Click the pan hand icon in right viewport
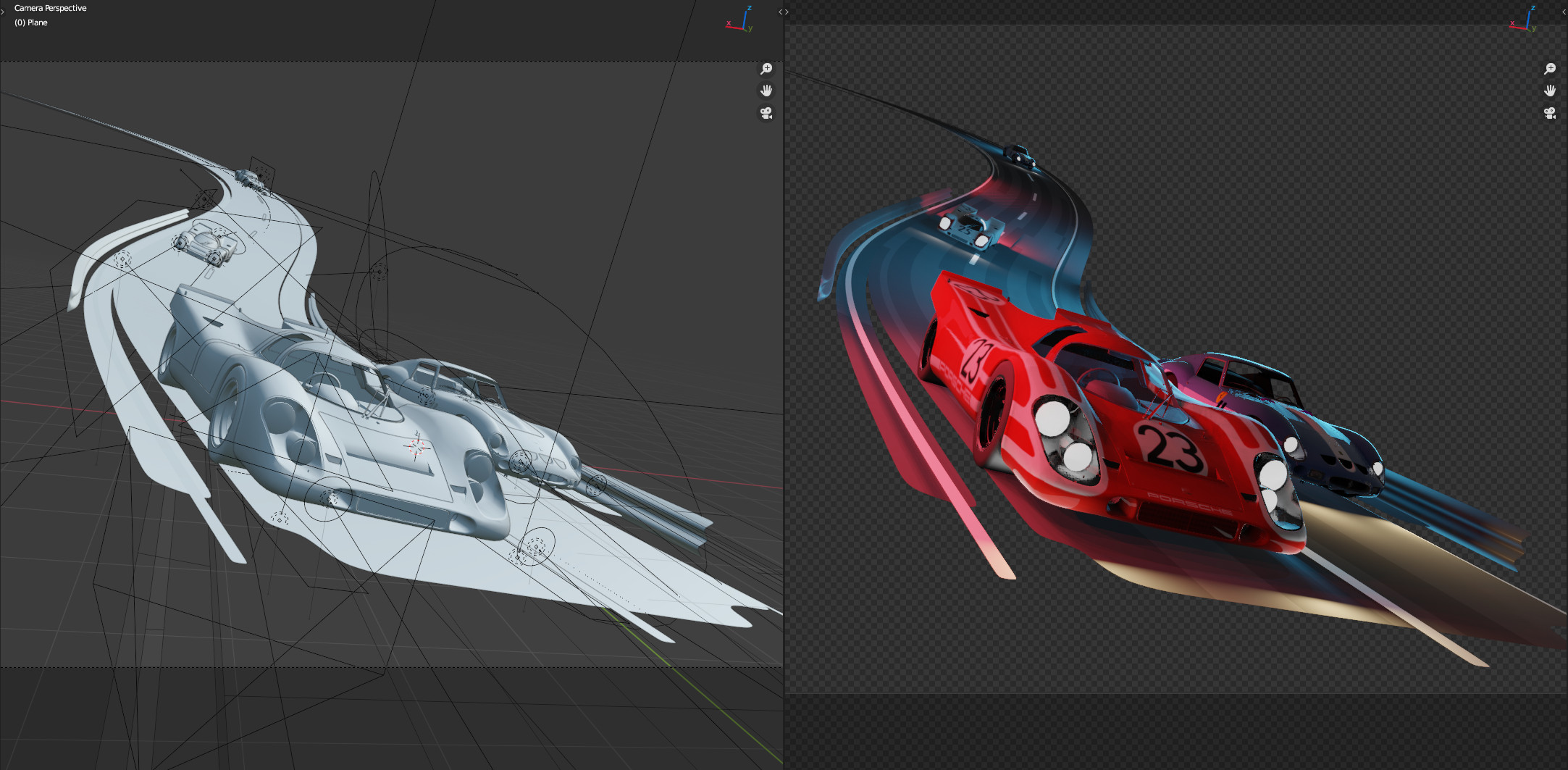The height and width of the screenshot is (770, 1568). point(1550,91)
